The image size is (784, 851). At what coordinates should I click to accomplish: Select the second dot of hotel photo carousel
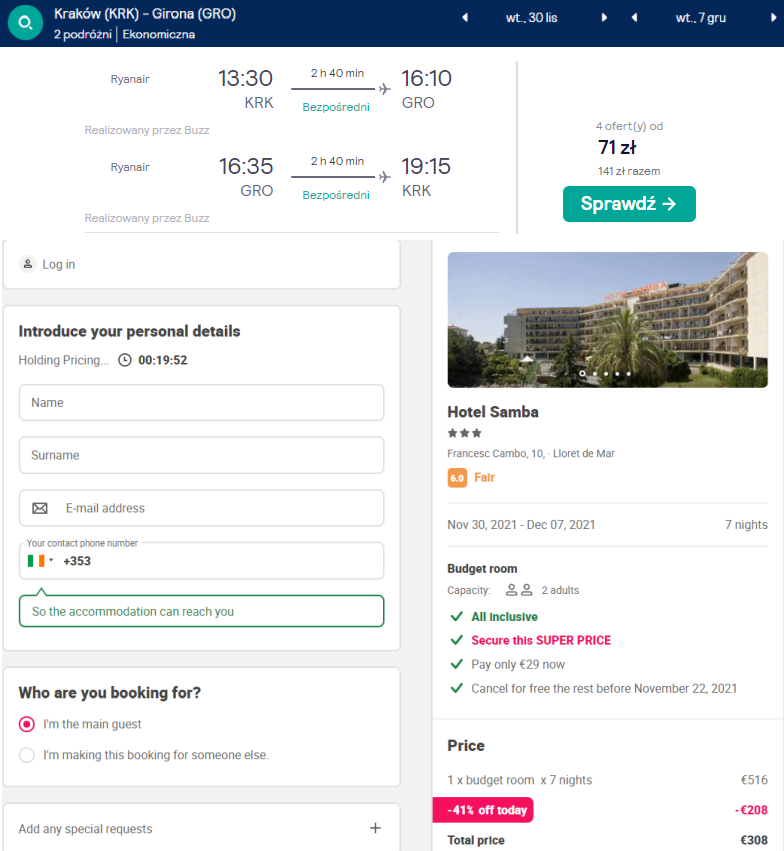[595, 374]
